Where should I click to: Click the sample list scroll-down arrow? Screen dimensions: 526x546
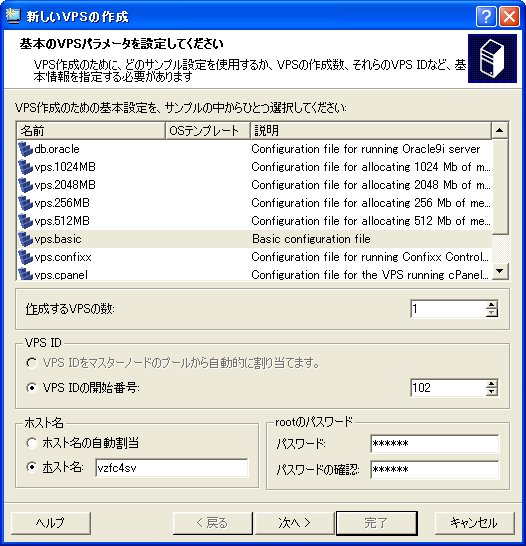(x=500, y=271)
